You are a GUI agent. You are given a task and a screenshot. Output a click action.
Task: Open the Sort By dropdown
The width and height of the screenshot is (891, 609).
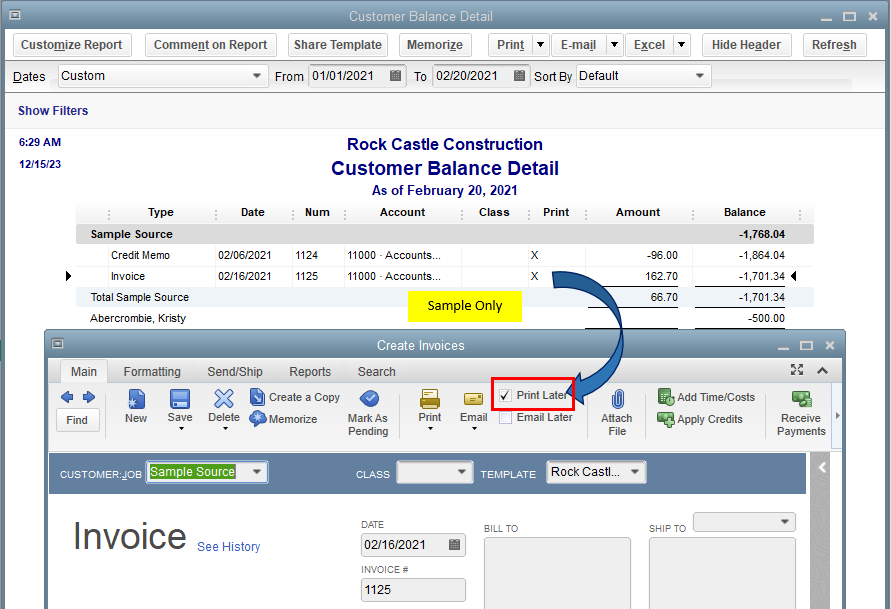(700, 76)
